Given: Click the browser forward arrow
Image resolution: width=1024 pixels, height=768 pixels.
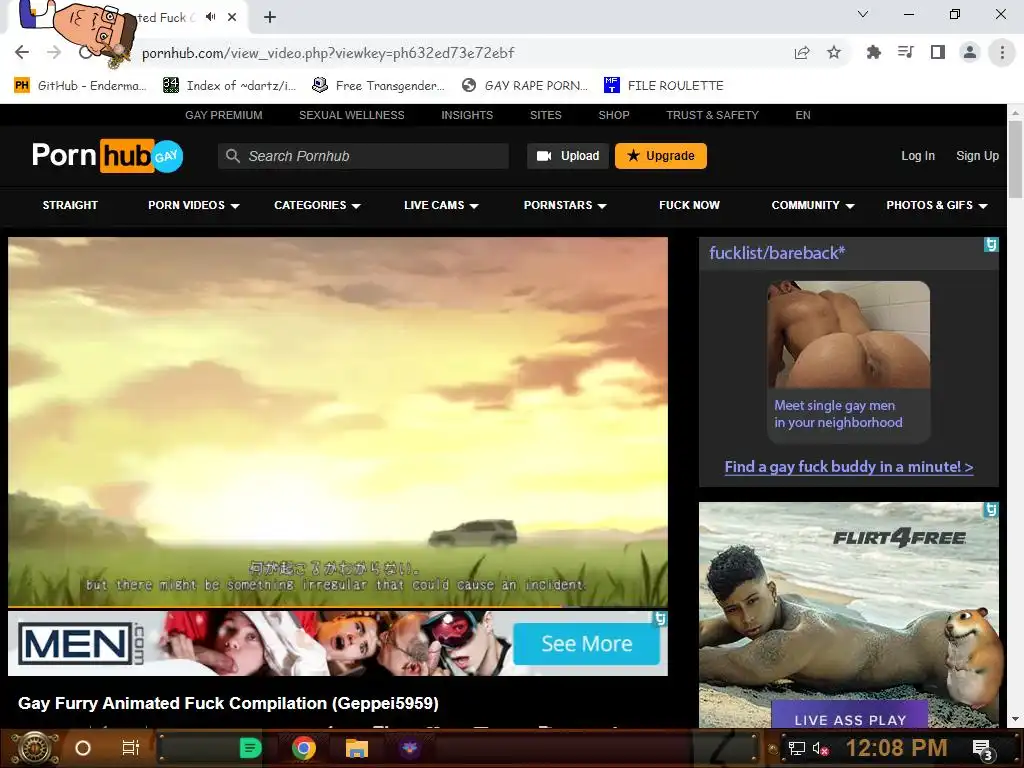Looking at the screenshot, I should tap(54, 52).
